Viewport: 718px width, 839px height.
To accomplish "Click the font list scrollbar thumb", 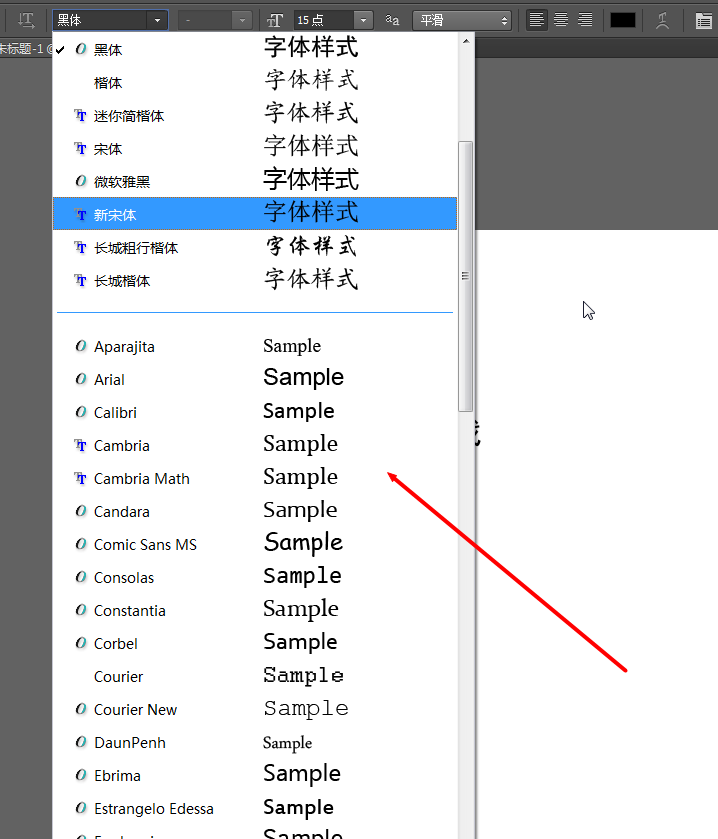I will (465, 276).
